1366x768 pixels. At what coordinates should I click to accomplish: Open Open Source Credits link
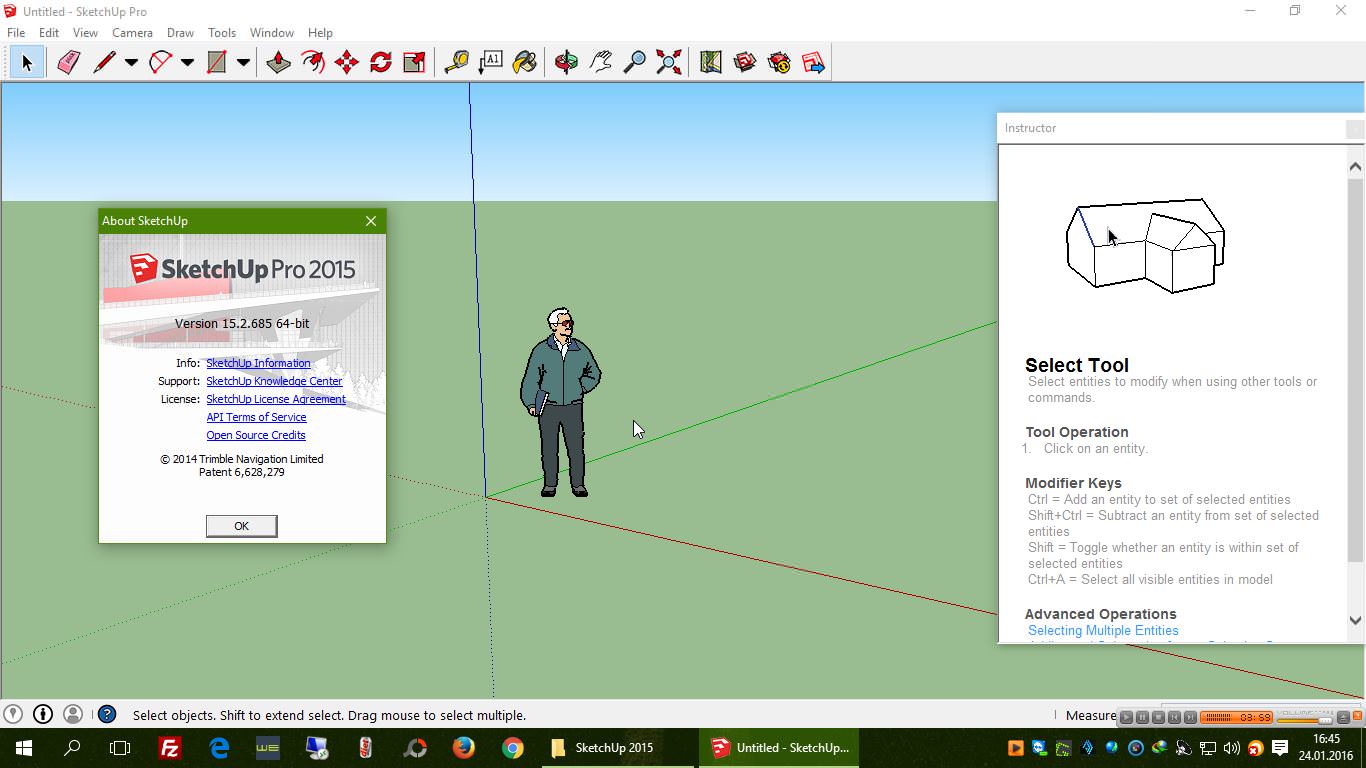[256, 435]
